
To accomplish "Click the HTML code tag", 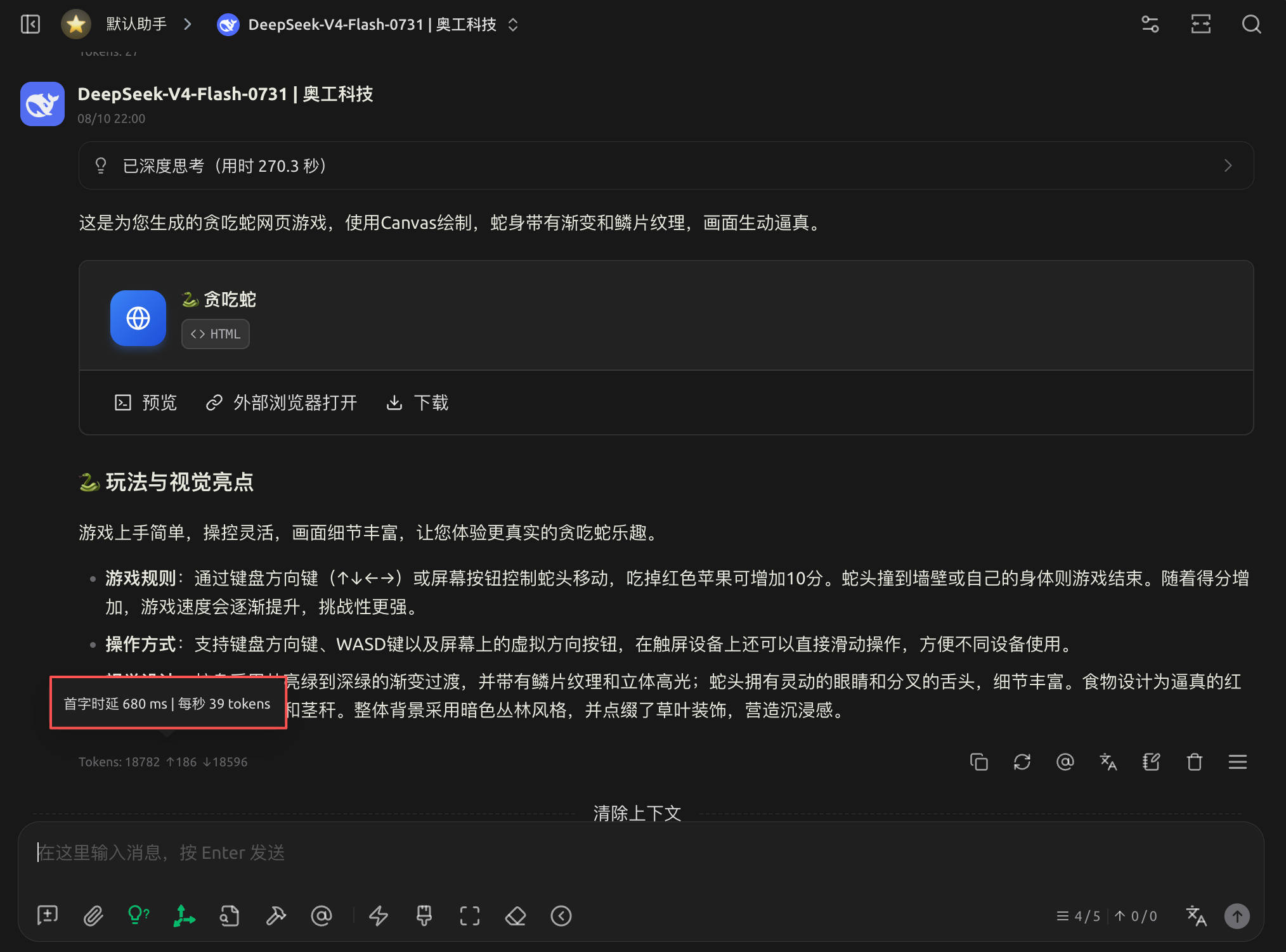I will tap(216, 334).
